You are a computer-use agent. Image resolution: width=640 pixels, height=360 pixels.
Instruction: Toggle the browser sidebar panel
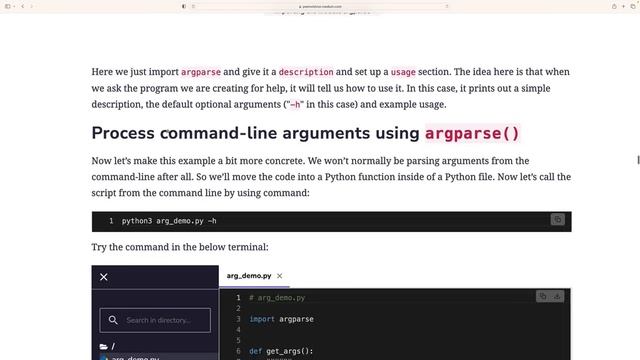click(7, 6)
